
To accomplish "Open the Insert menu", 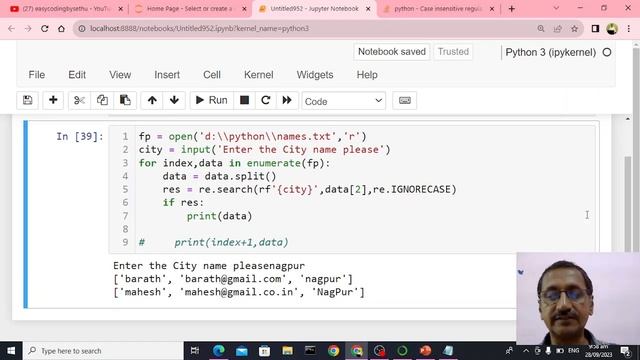I will (x=167, y=75).
